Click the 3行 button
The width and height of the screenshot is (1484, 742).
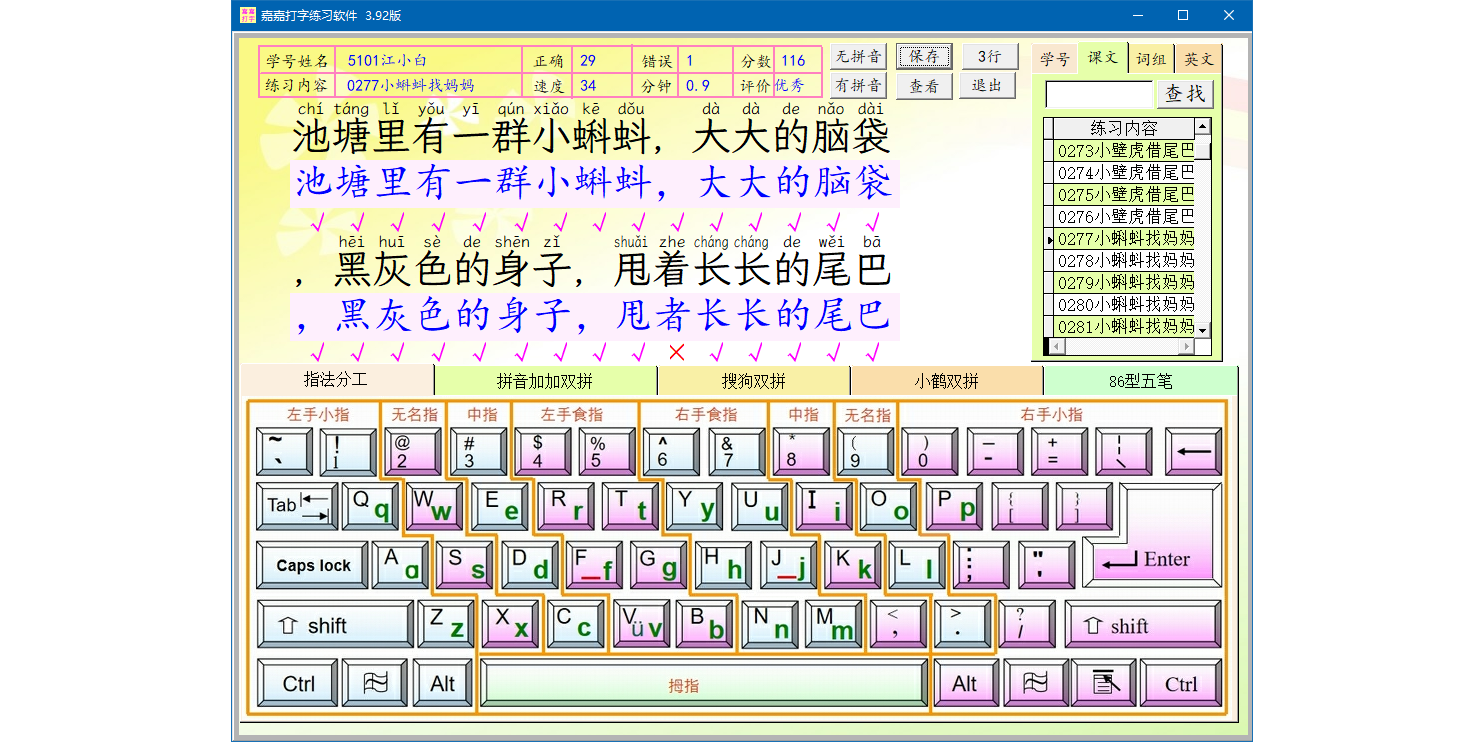tap(989, 57)
